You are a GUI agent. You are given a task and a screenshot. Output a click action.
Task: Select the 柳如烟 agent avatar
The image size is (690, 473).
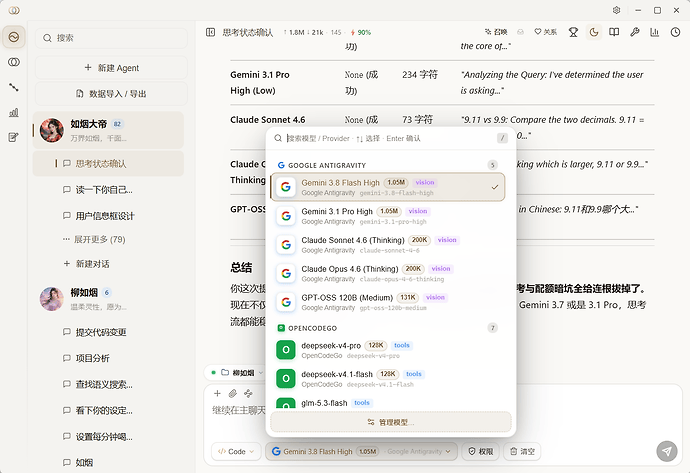pyautogui.click(x=52, y=299)
